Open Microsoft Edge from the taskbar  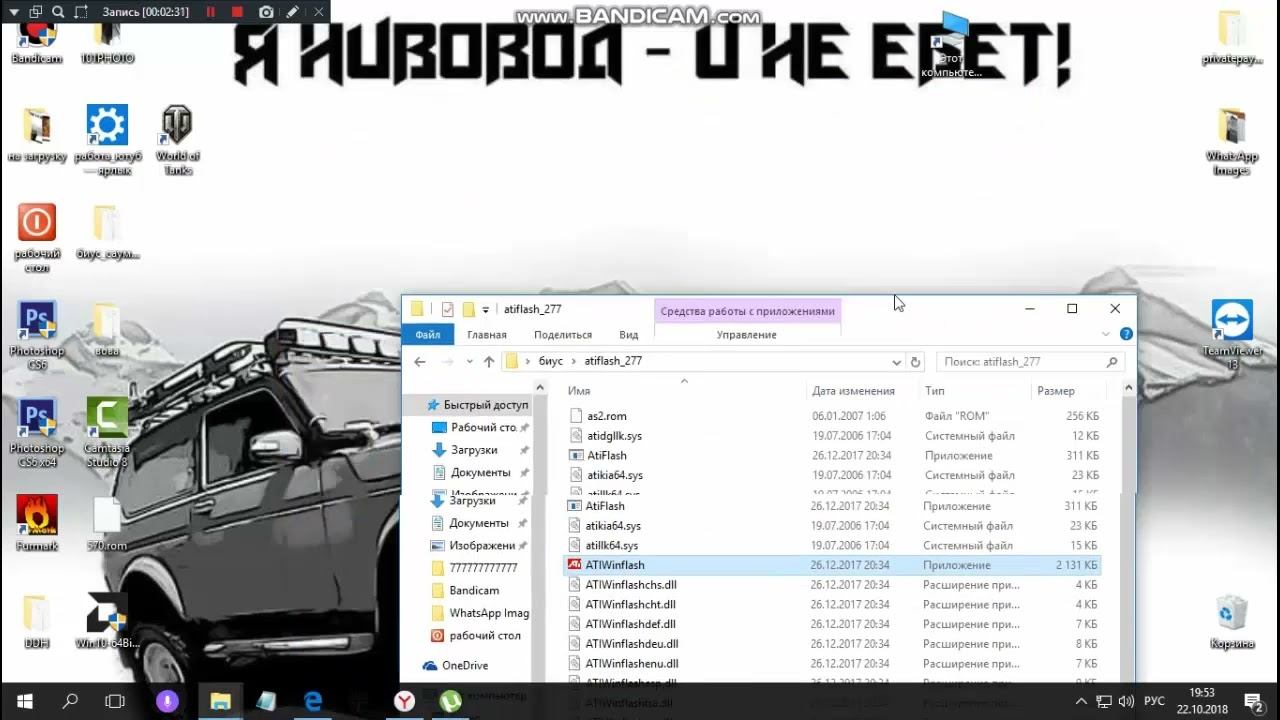tap(313, 701)
